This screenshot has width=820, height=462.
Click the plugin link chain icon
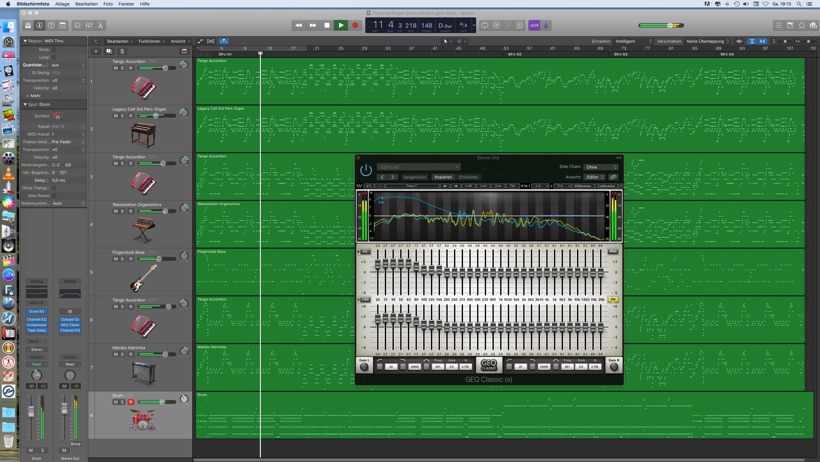tap(613, 177)
